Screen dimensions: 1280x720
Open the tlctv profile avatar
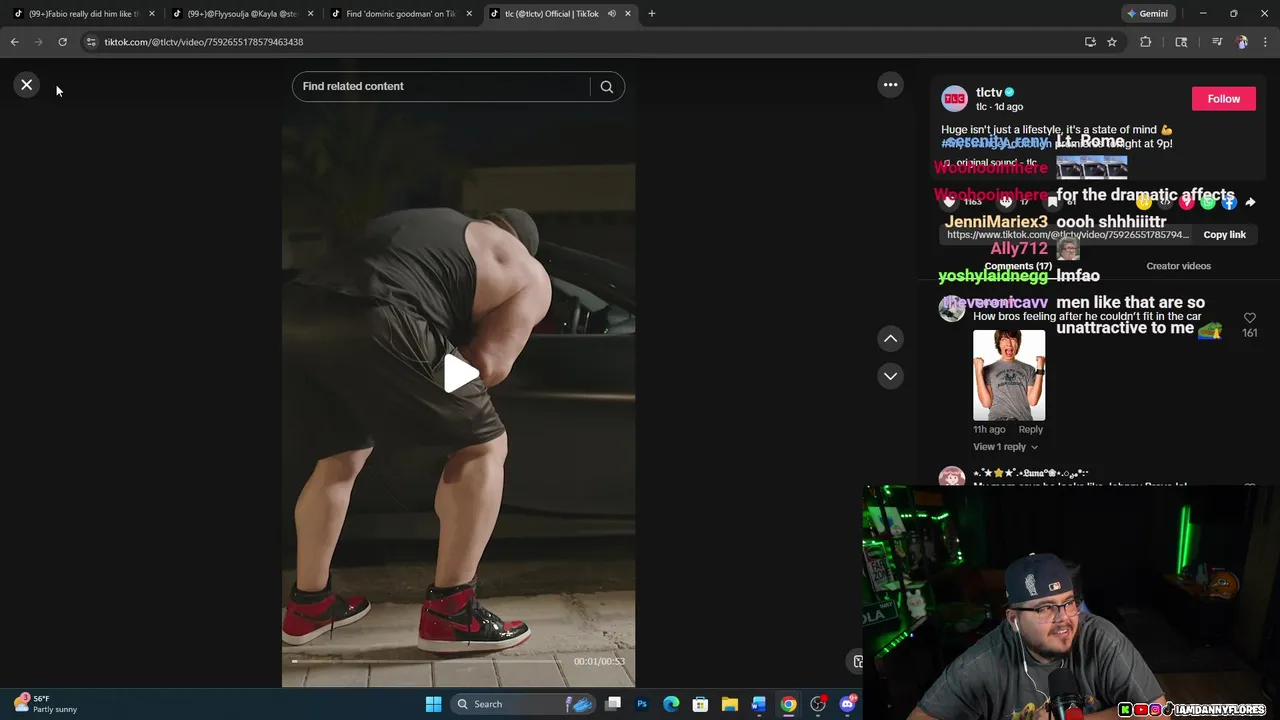pos(954,99)
